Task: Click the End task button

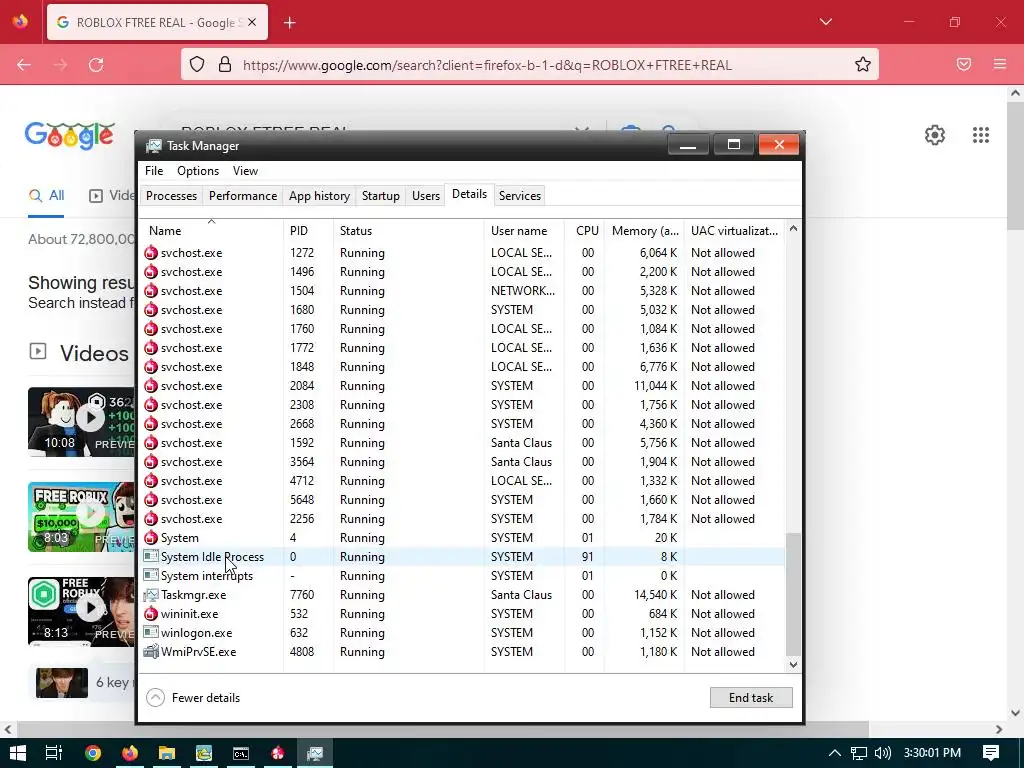Action: pyautogui.click(x=751, y=697)
